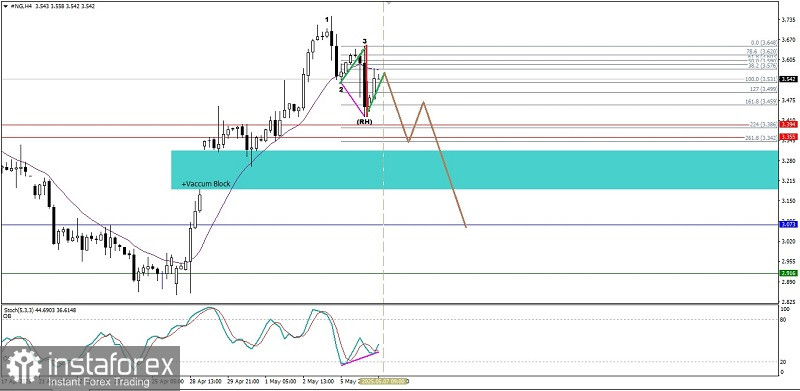Select the (RH) label under the candle
This screenshot has height=391, width=800.
pos(364,122)
